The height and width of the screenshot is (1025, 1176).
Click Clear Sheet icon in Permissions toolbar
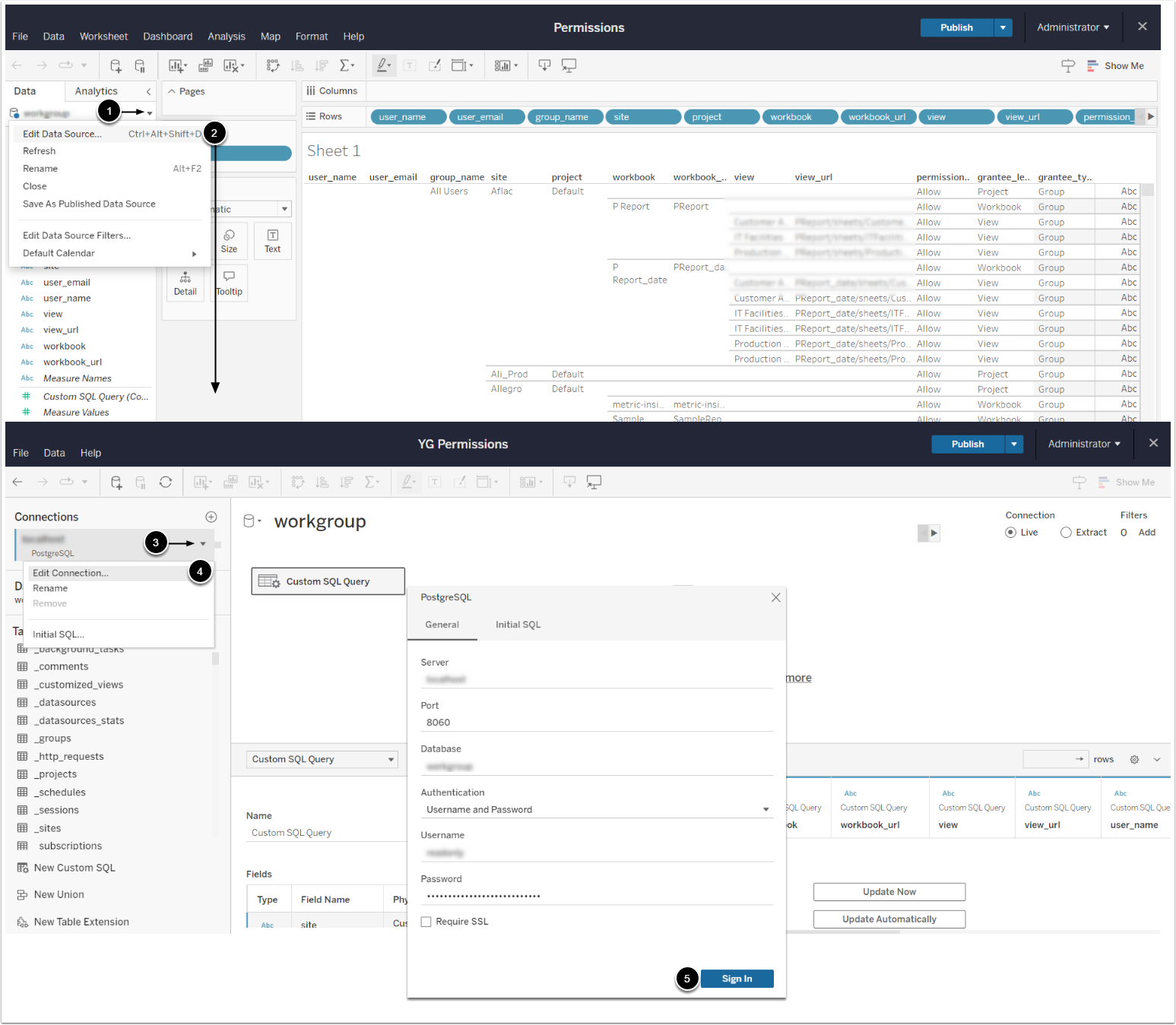click(x=233, y=66)
